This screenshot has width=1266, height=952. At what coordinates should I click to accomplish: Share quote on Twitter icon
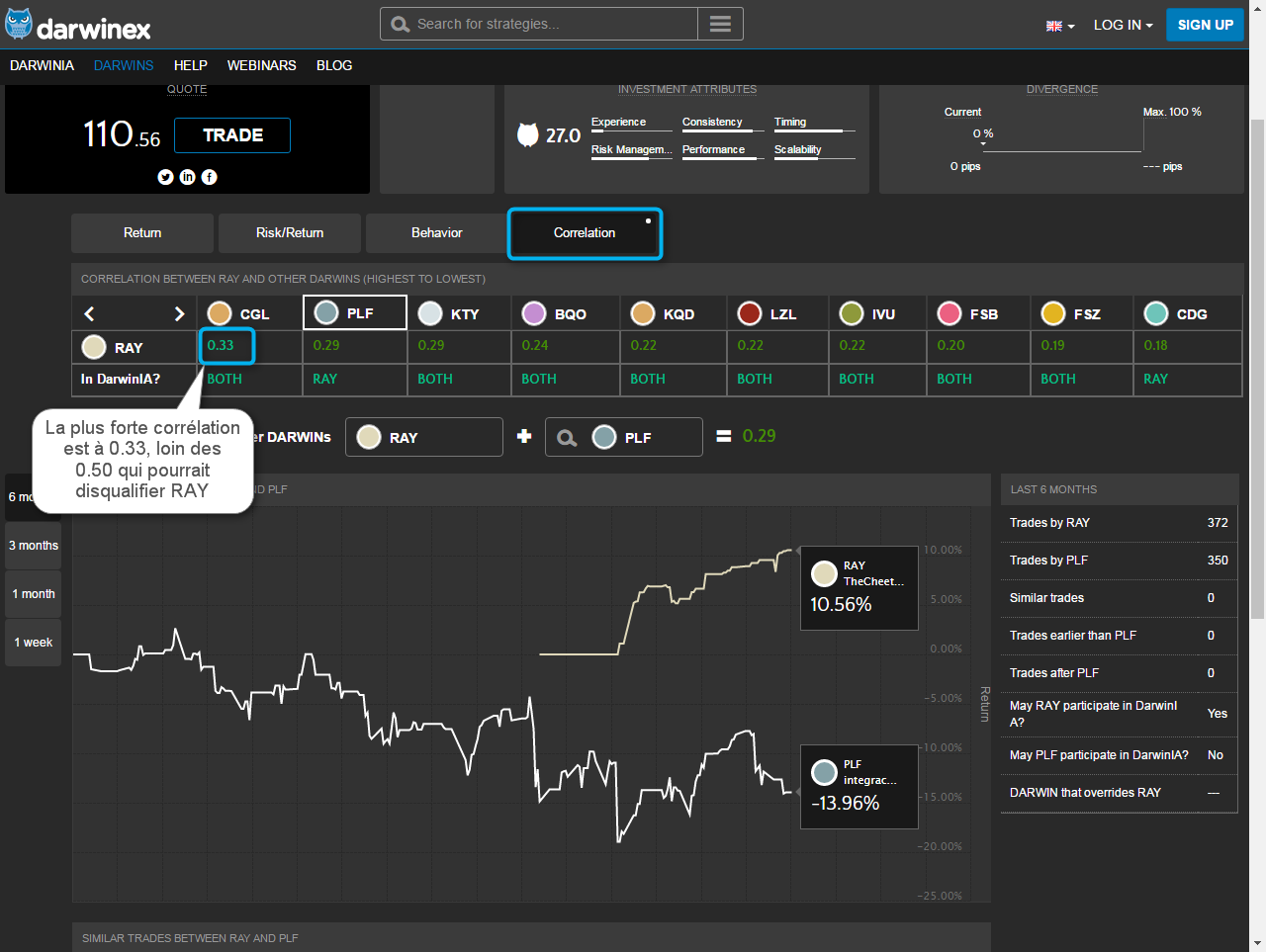(165, 177)
